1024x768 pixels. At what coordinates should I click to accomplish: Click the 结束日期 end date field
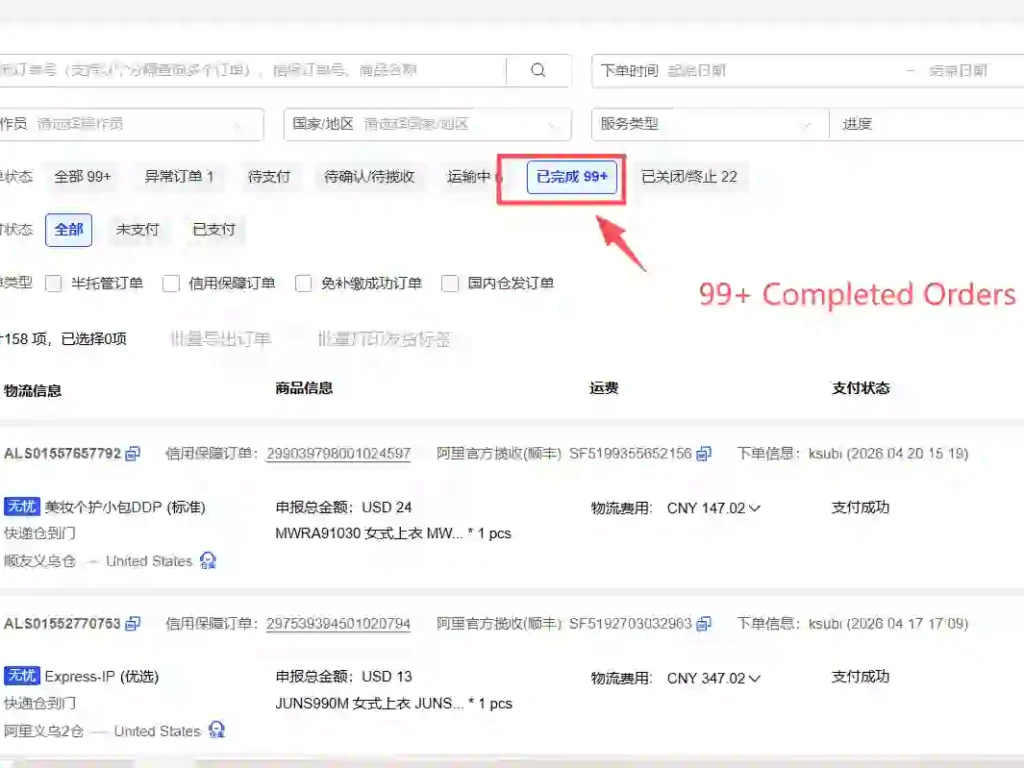click(x=958, y=71)
